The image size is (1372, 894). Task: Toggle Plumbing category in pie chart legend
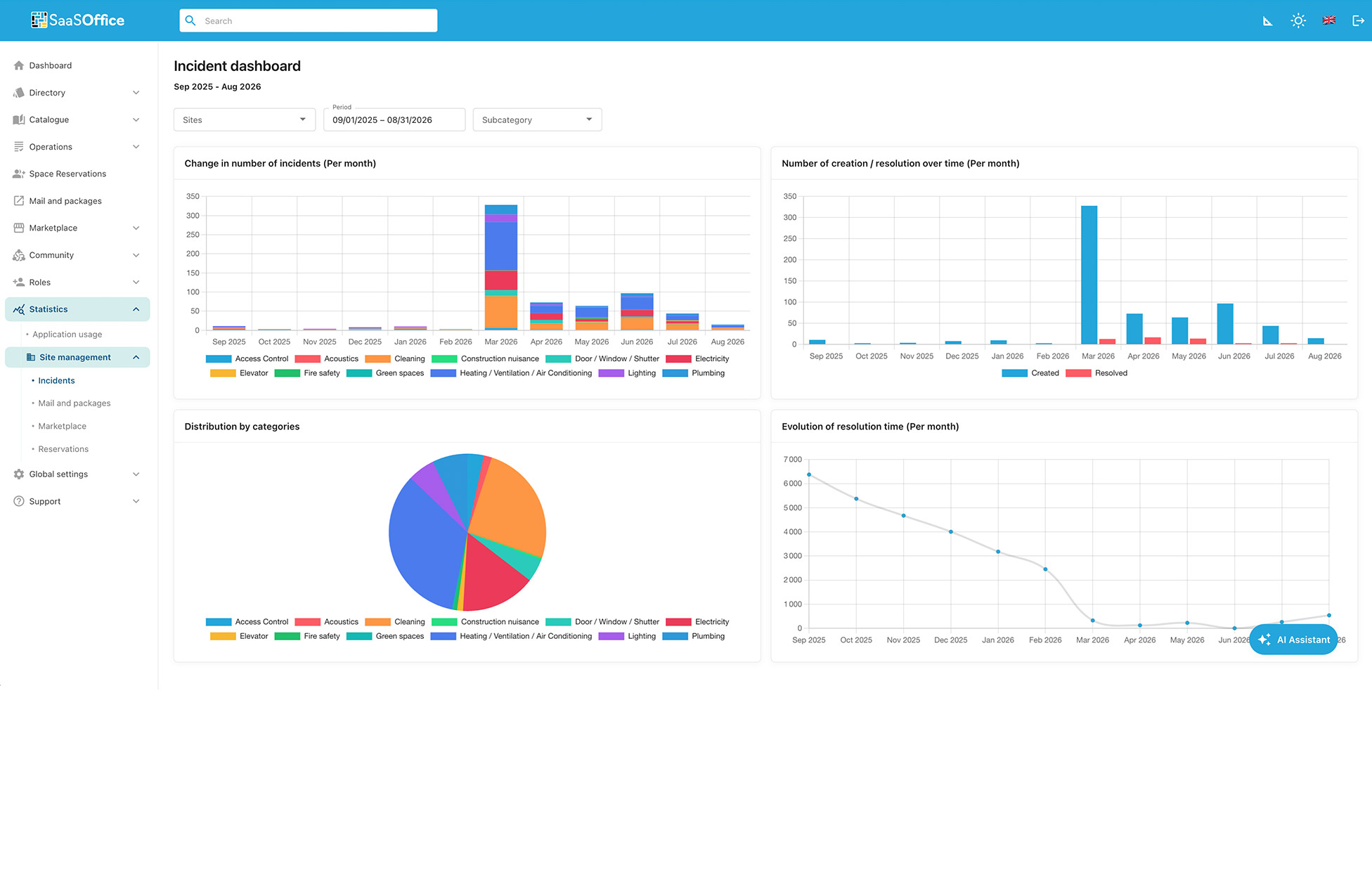(x=694, y=636)
